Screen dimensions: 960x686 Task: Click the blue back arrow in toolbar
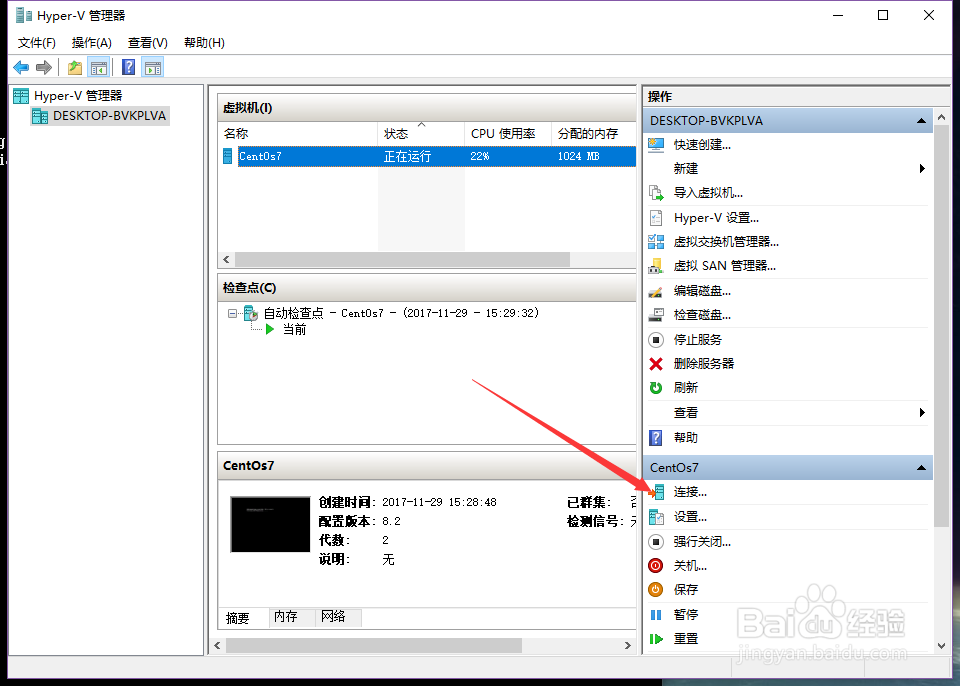coord(20,66)
